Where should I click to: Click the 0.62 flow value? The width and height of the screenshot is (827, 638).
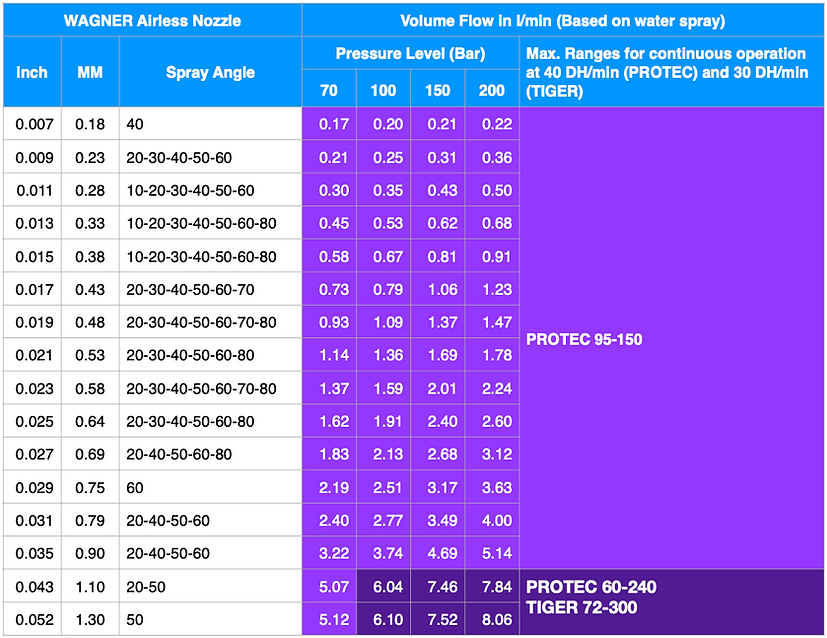438,223
